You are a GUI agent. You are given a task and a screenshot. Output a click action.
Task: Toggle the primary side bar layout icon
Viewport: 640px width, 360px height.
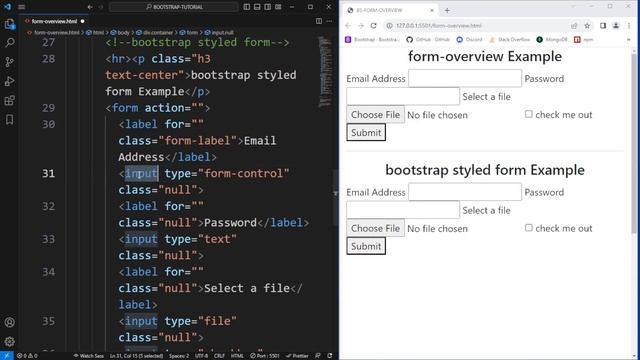[247, 7]
